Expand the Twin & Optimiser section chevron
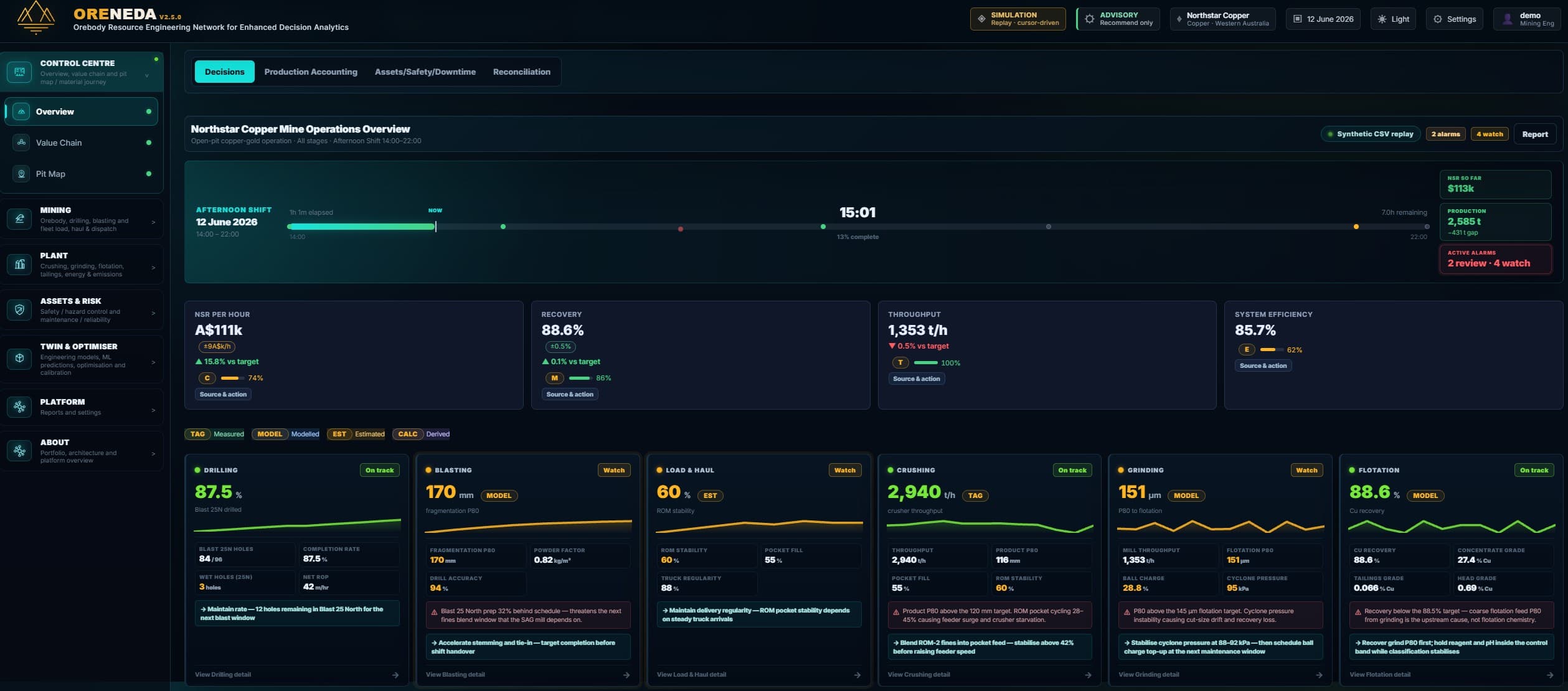 click(153, 362)
